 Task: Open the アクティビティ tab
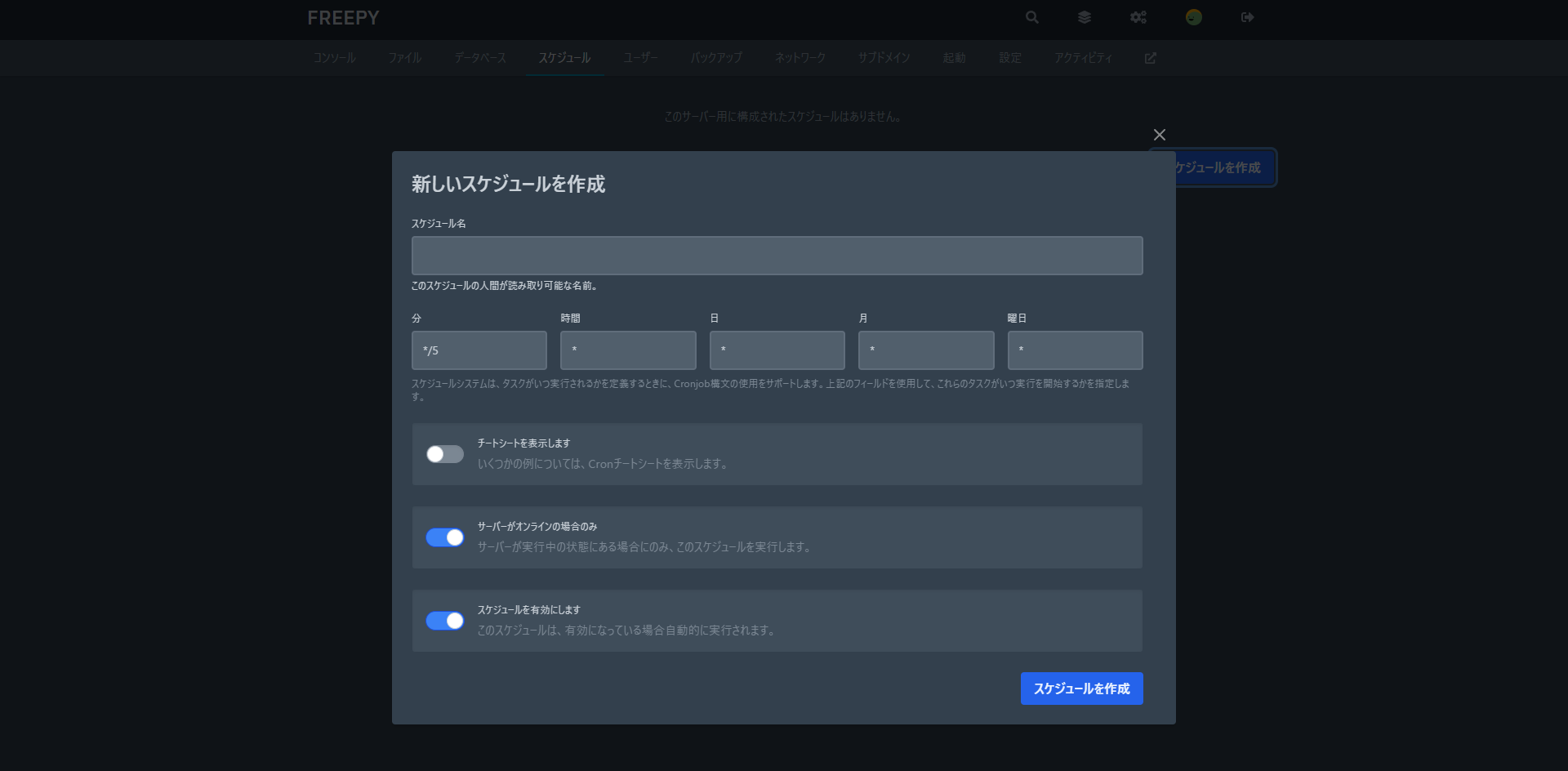point(1084,58)
